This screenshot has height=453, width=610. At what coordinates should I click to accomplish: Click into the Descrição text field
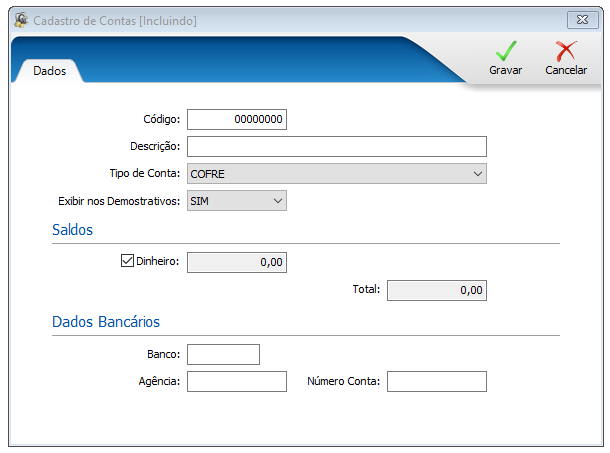pos(336,146)
